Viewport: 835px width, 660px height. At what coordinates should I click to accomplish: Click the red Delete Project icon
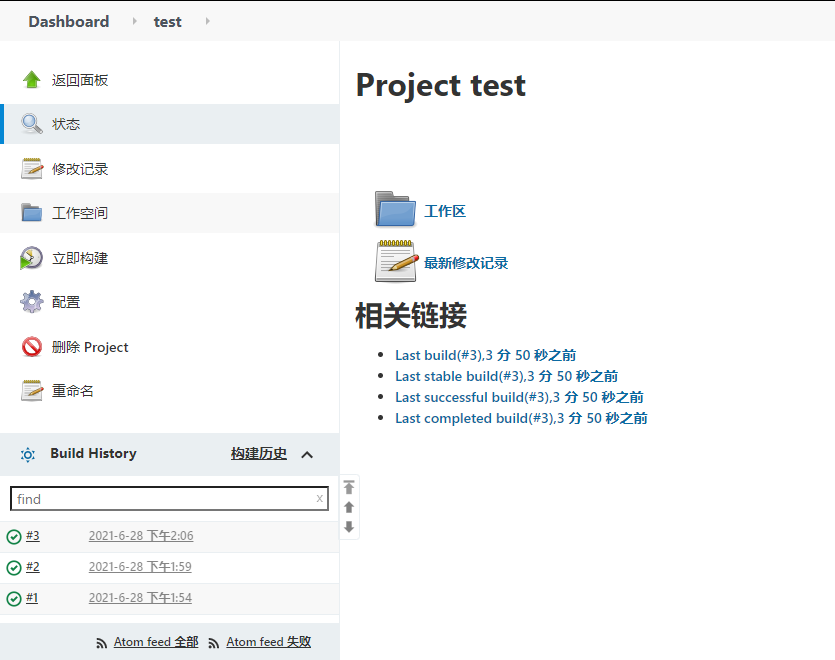coord(32,347)
